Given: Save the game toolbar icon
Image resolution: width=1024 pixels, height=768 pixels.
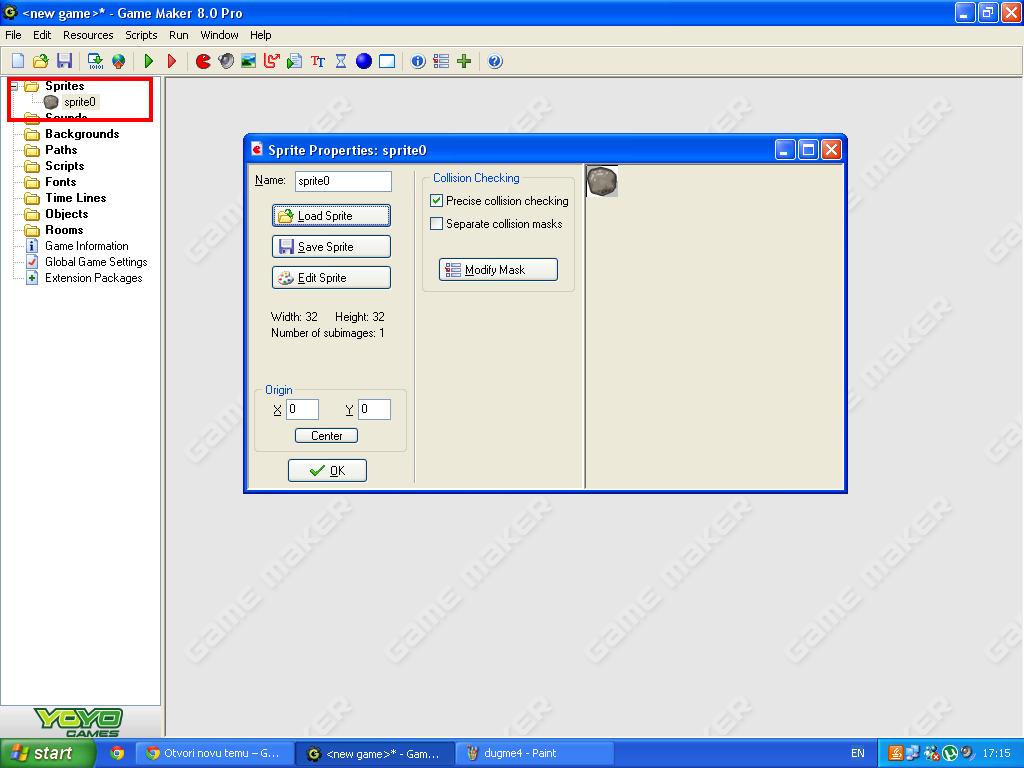Looking at the screenshot, I should pyautogui.click(x=64, y=61).
